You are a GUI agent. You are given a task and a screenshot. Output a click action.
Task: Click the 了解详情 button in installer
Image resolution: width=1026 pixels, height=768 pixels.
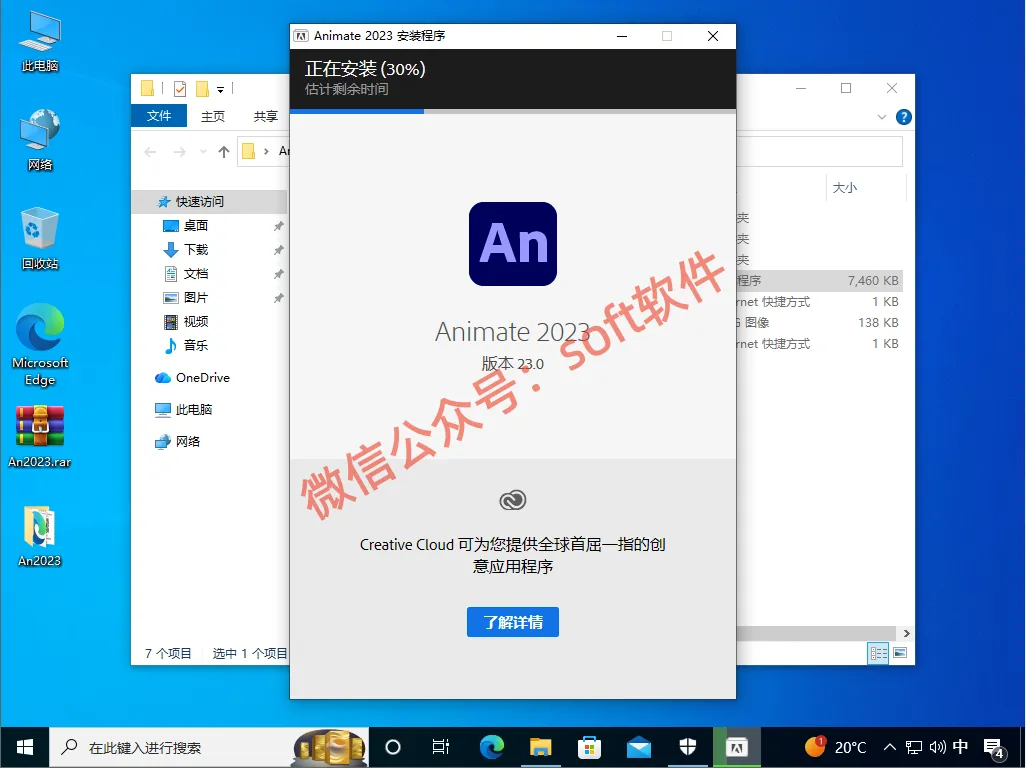pyautogui.click(x=512, y=621)
